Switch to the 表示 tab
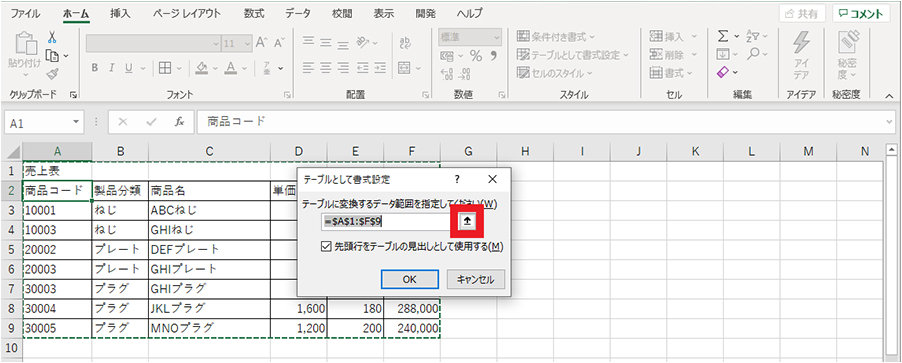902x363 pixels. click(383, 14)
